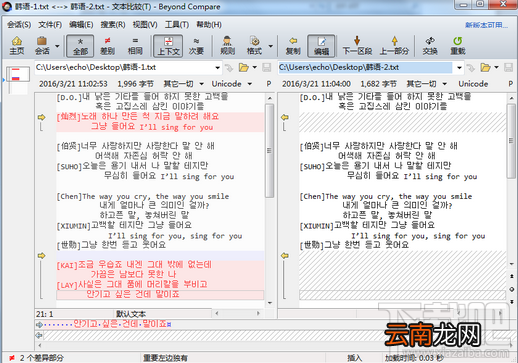
Task: Click the 复制 copy arrow icon
Action: click(x=293, y=41)
